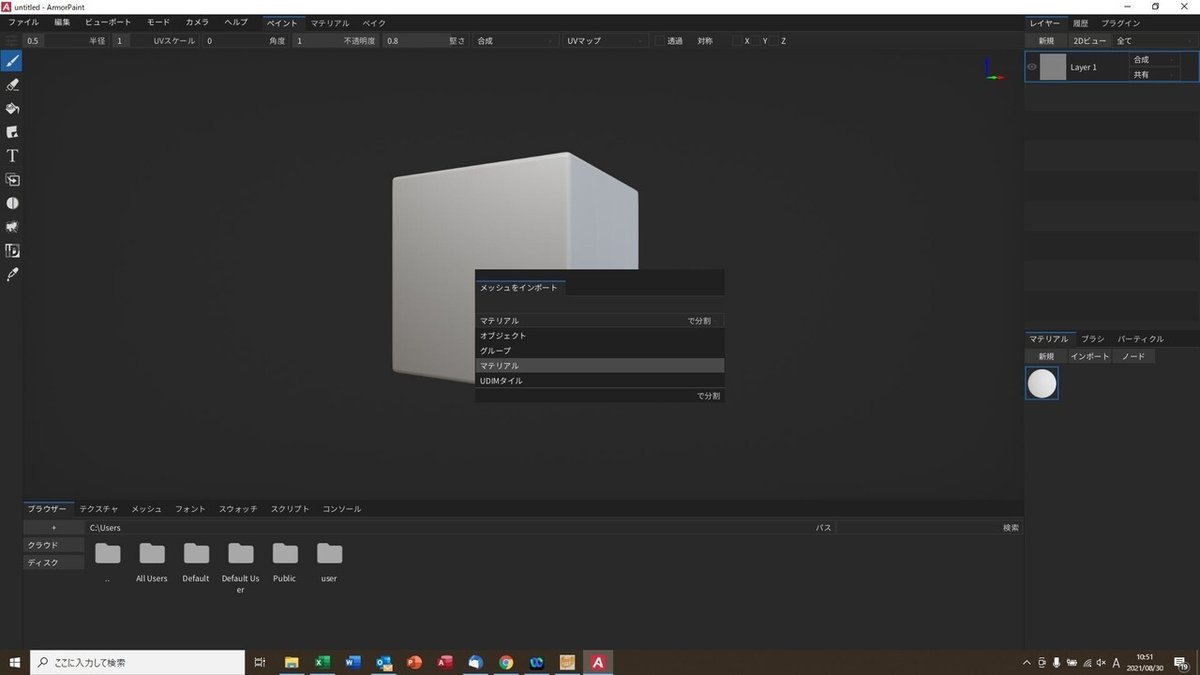The width and height of the screenshot is (1200, 675).
Task: Open File Explorer from the taskbar
Action: (291, 662)
